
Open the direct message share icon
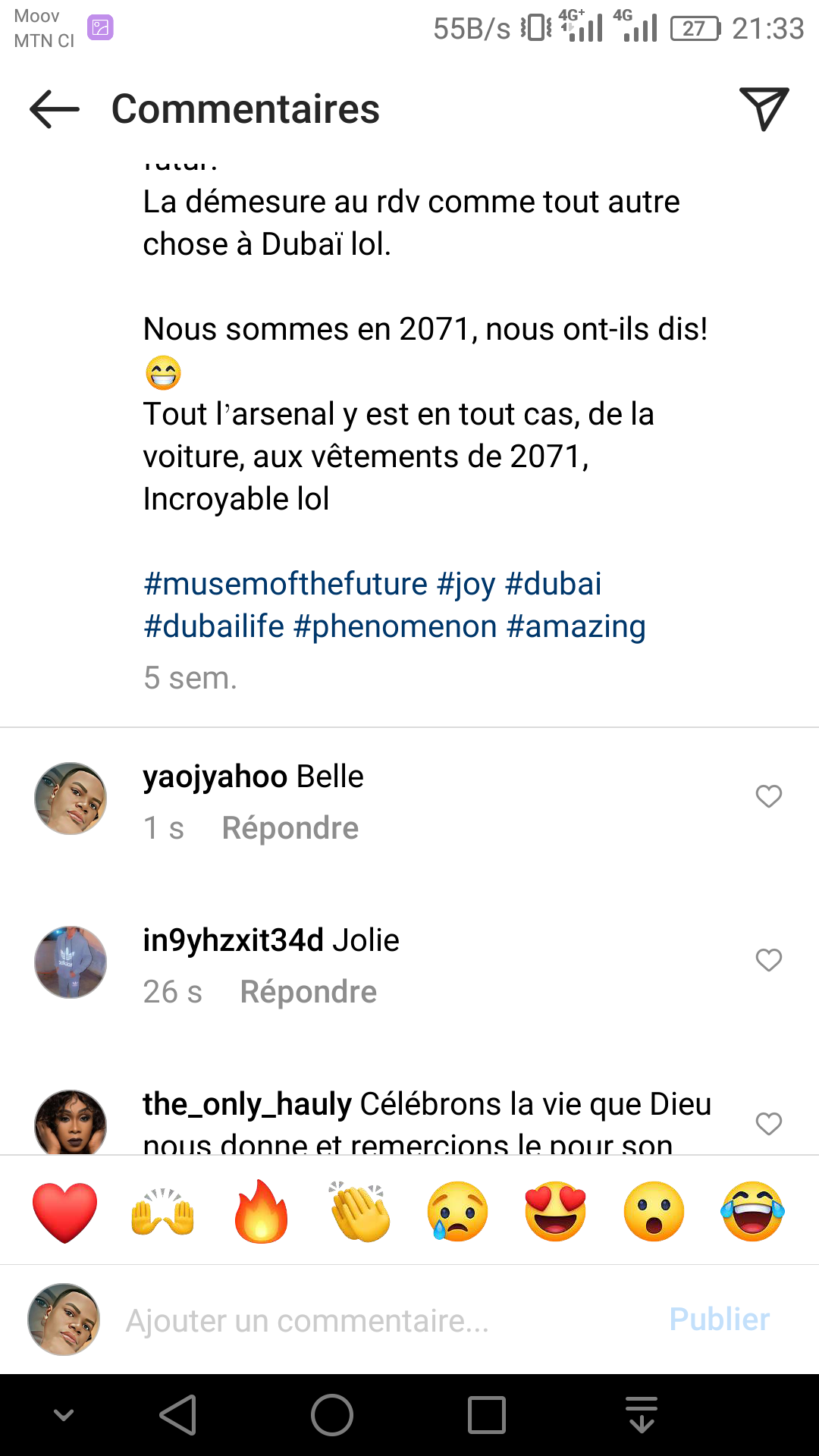[764, 108]
